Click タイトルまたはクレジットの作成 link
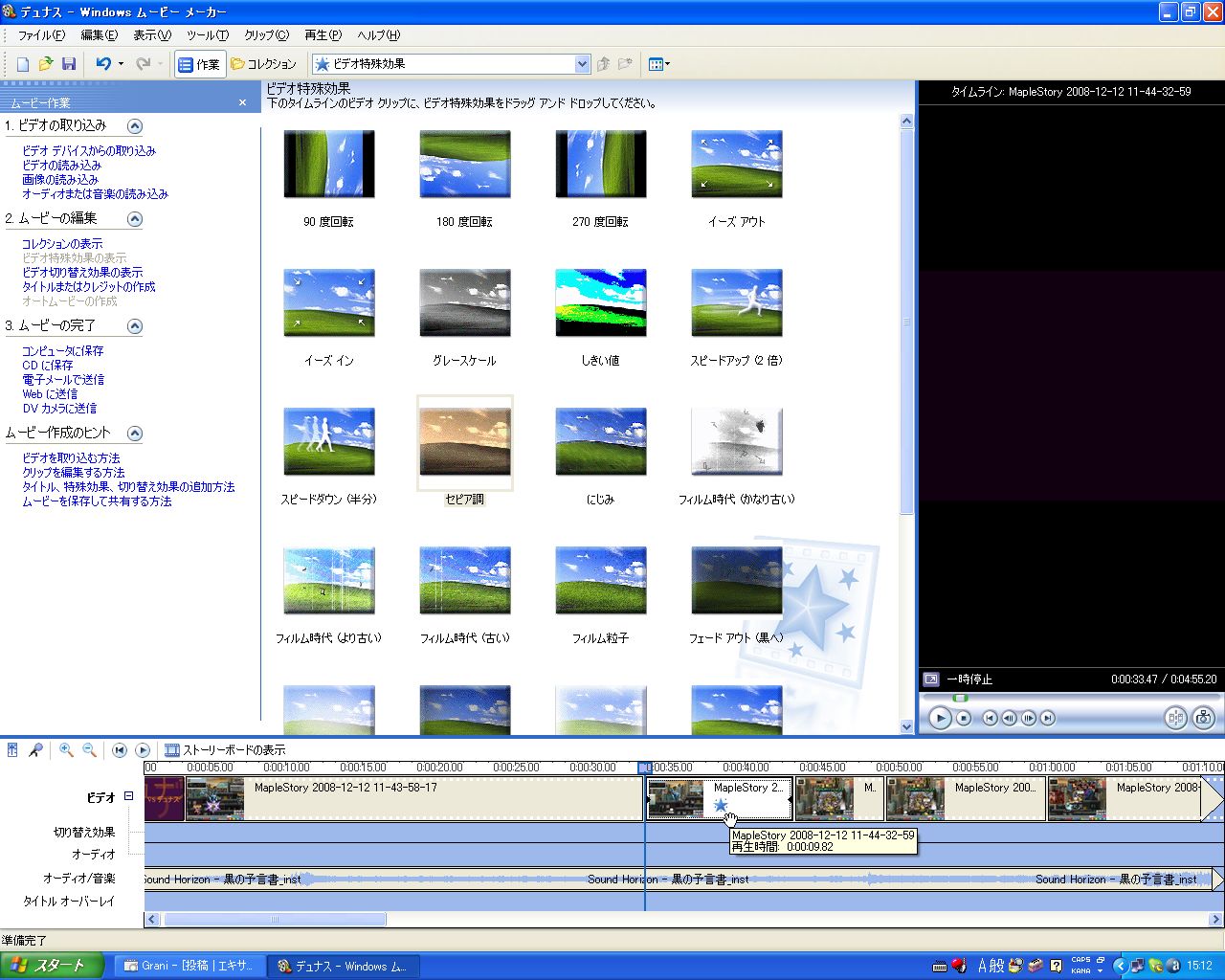The image size is (1225, 980). 88,287
